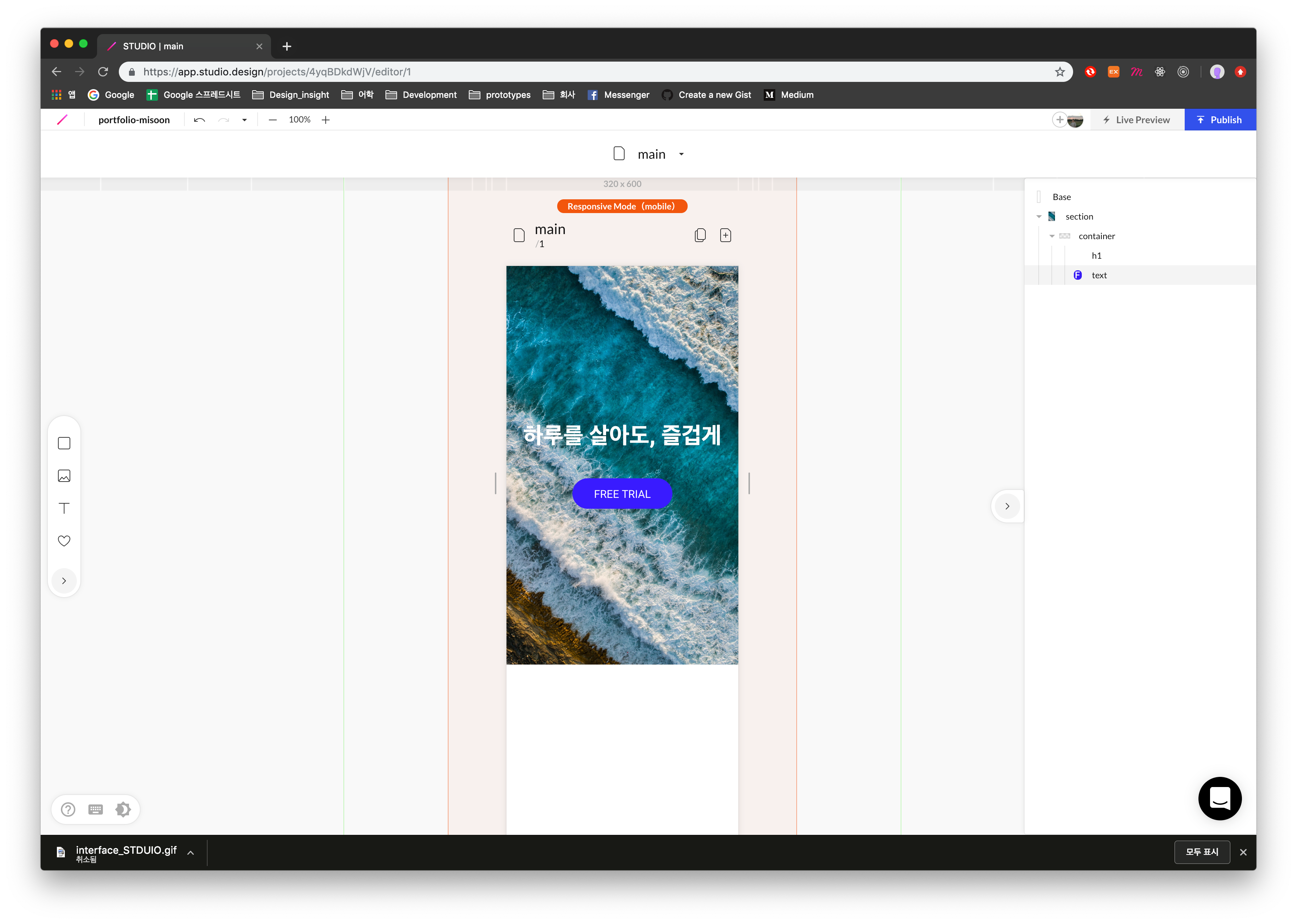Click the page icon beside main selector
This screenshot has width=1297, height=924.
pos(619,154)
